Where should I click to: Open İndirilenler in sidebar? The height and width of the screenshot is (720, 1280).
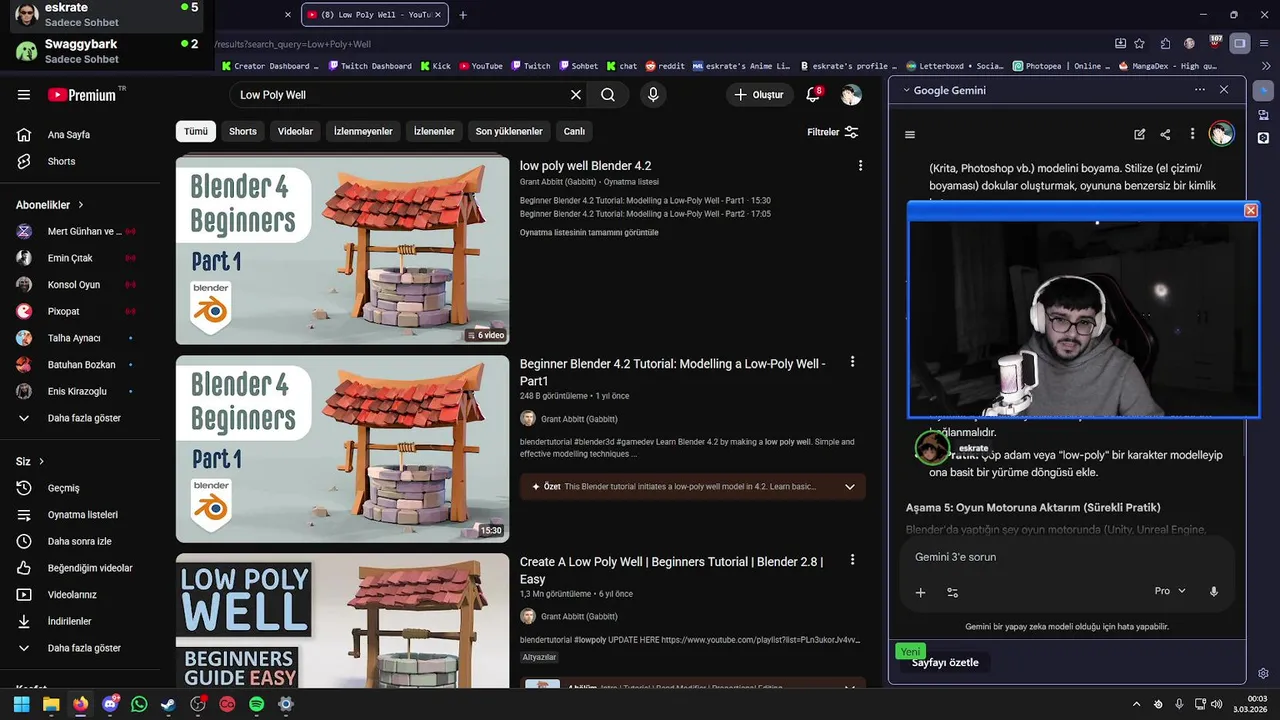pyautogui.click(x=69, y=621)
